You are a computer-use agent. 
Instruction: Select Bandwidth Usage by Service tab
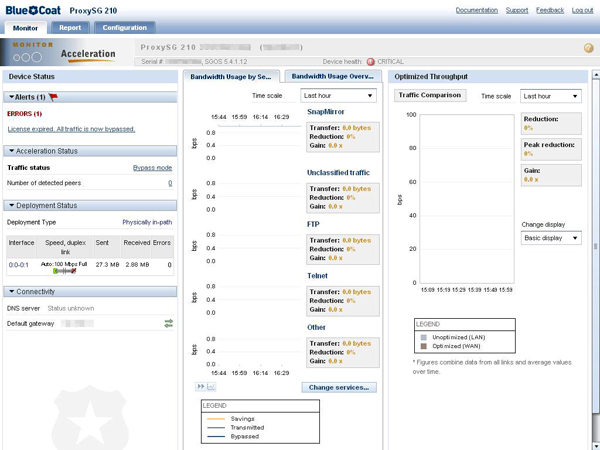click(231, 77)
